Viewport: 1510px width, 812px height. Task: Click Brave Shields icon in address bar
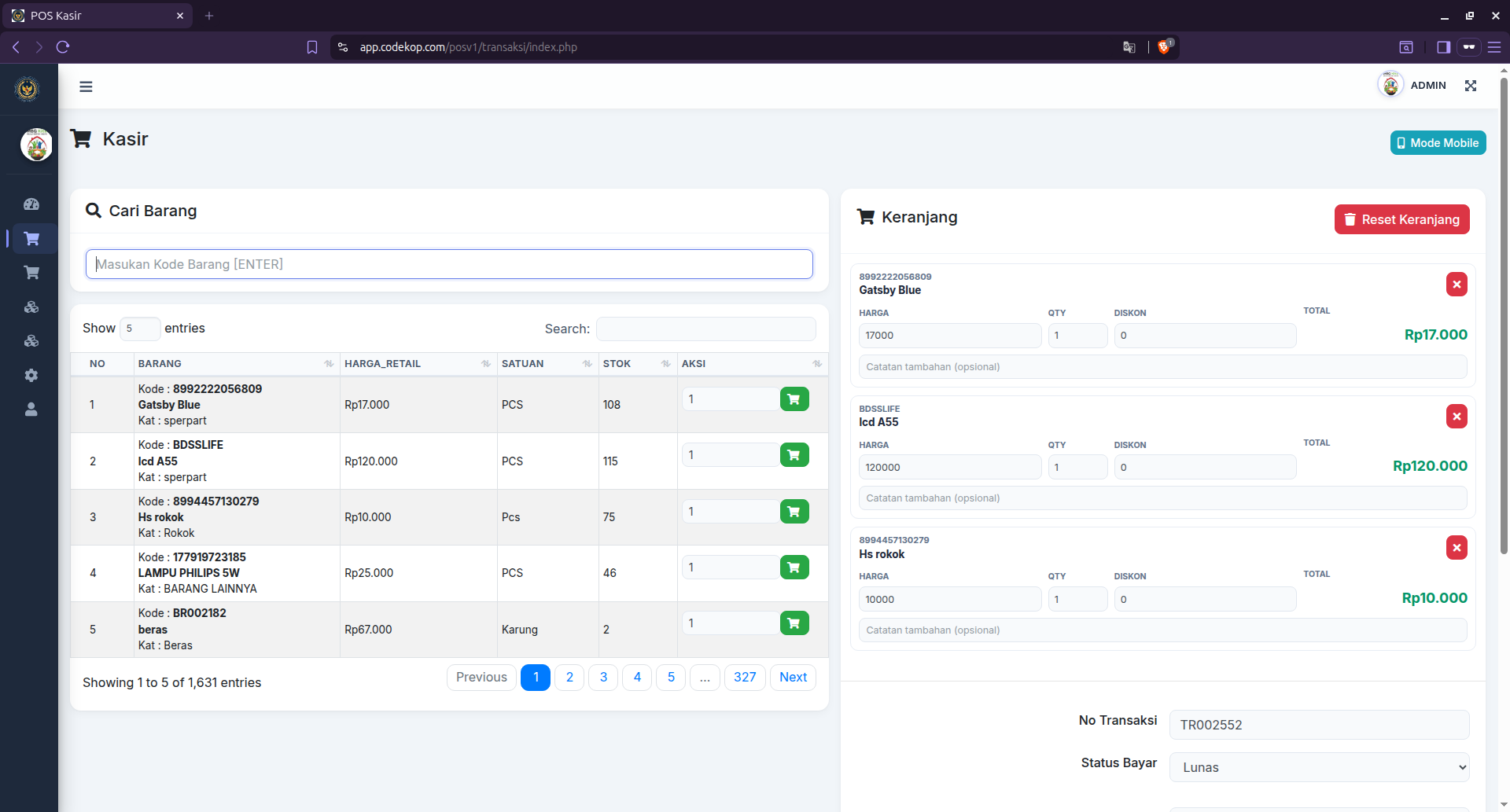[1164, 47]
